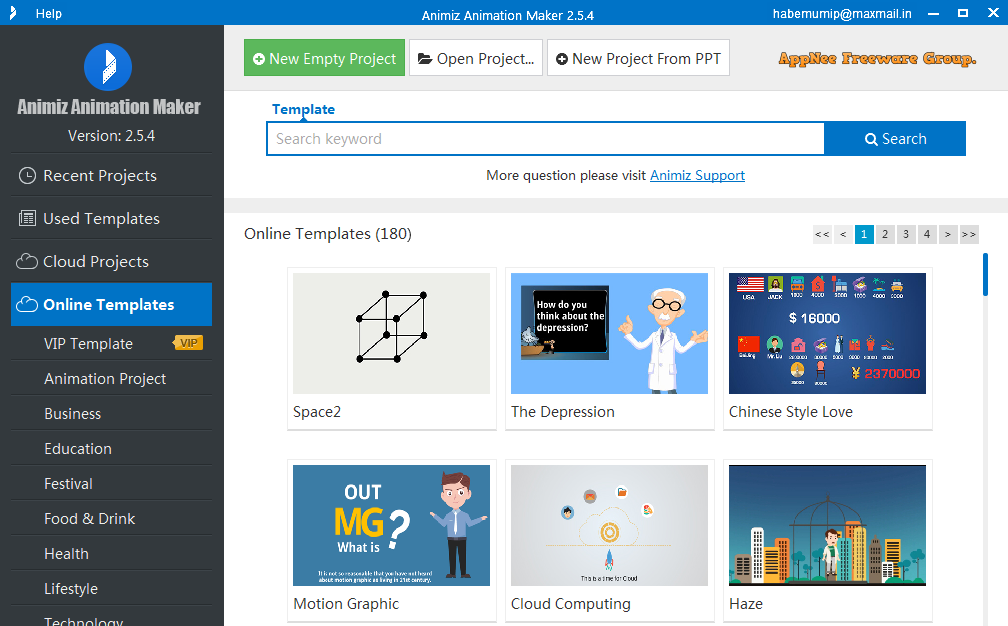Create a New Empty Project
The width and height of the screenshot is (1008, 626).
point(324,58)
